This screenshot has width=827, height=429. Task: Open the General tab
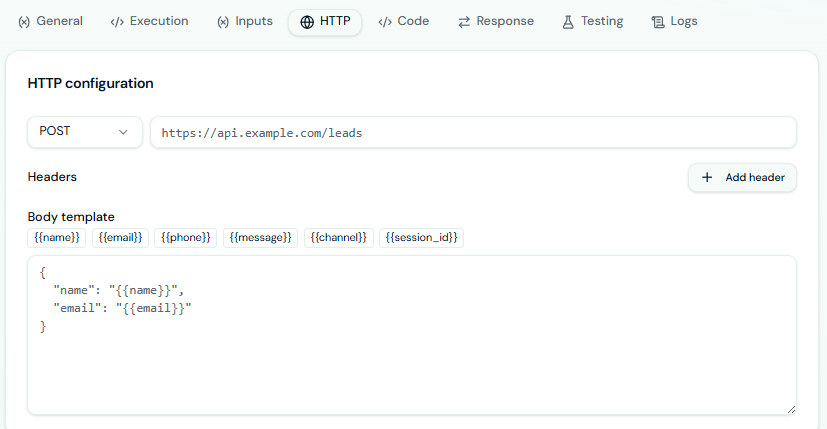click(x=51, y=22)
